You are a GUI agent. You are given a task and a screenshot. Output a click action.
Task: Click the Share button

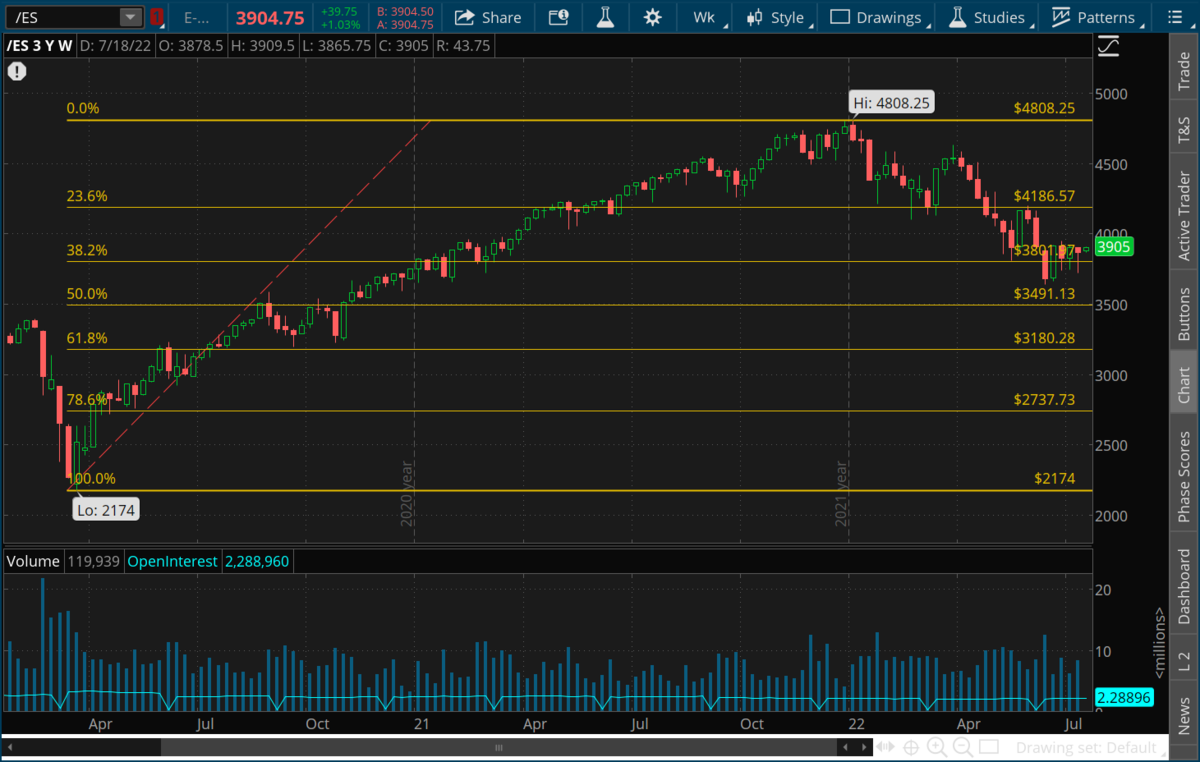pos(488,17)
